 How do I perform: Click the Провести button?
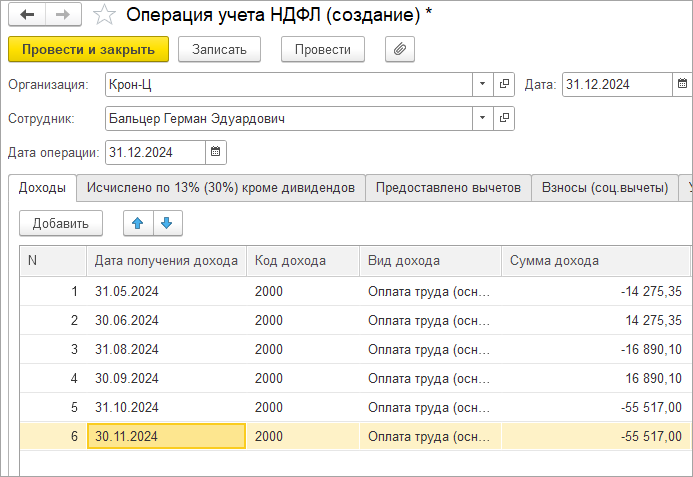point(323,49)
